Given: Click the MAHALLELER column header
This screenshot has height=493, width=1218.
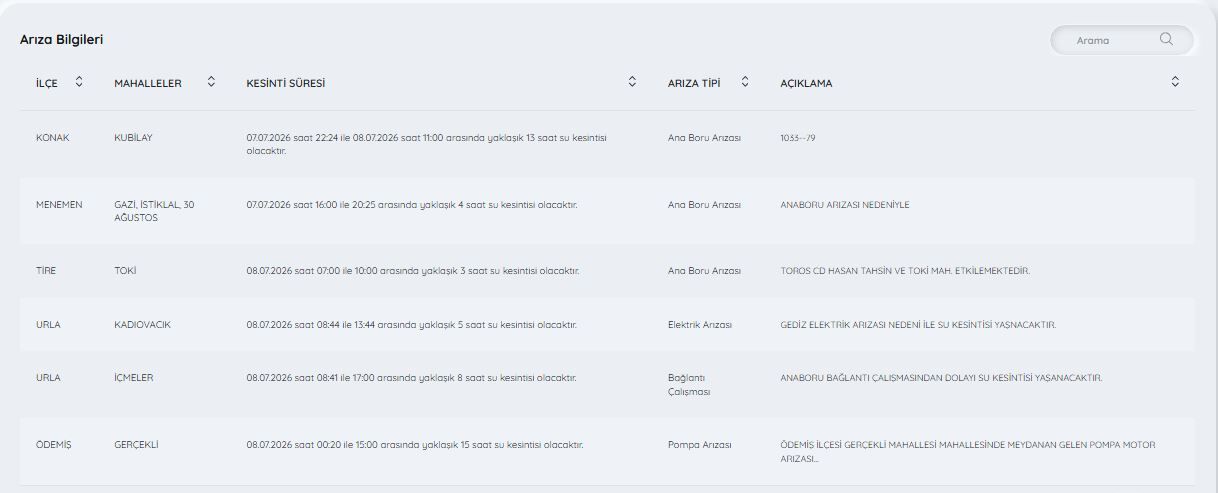Looking at the screenshot, I should [x=148, y=83].
